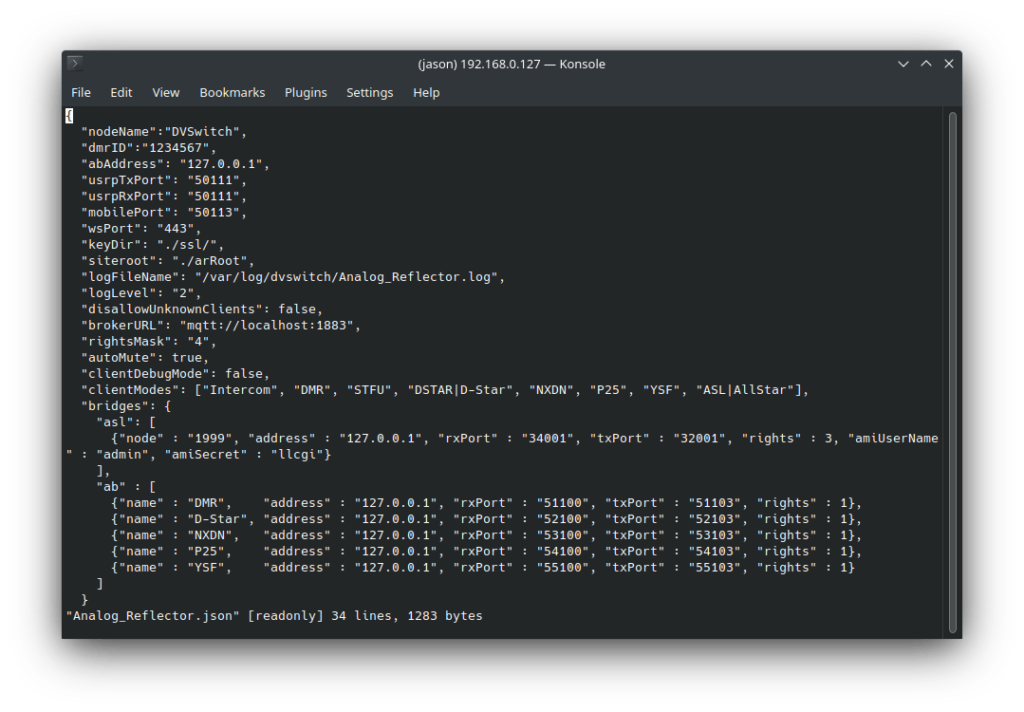
Task: Click the amiSecret "llcgi" value
Action: point(296,455)
